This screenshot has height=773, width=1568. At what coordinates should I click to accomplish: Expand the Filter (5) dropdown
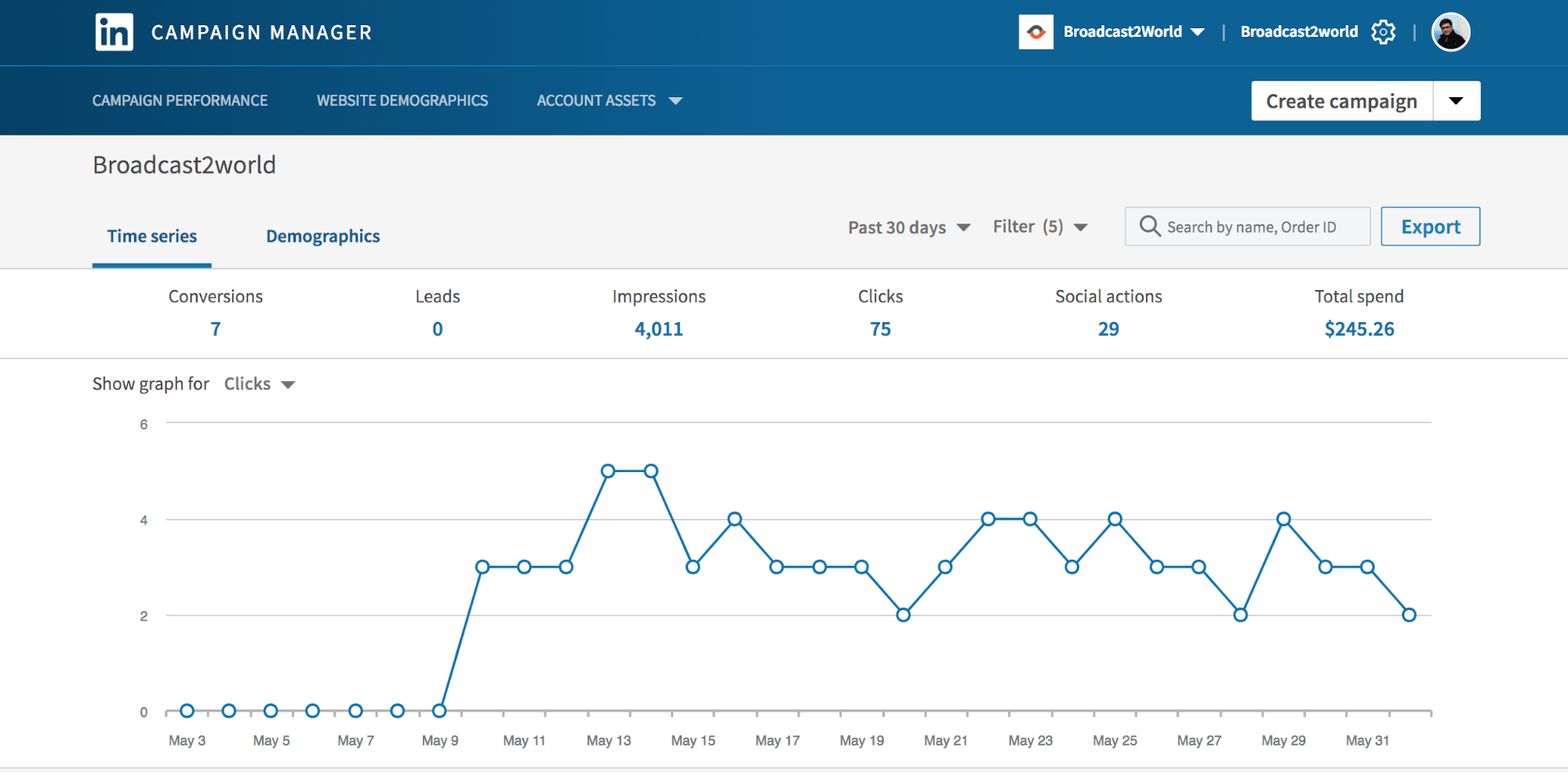(x=1039, y=227)
